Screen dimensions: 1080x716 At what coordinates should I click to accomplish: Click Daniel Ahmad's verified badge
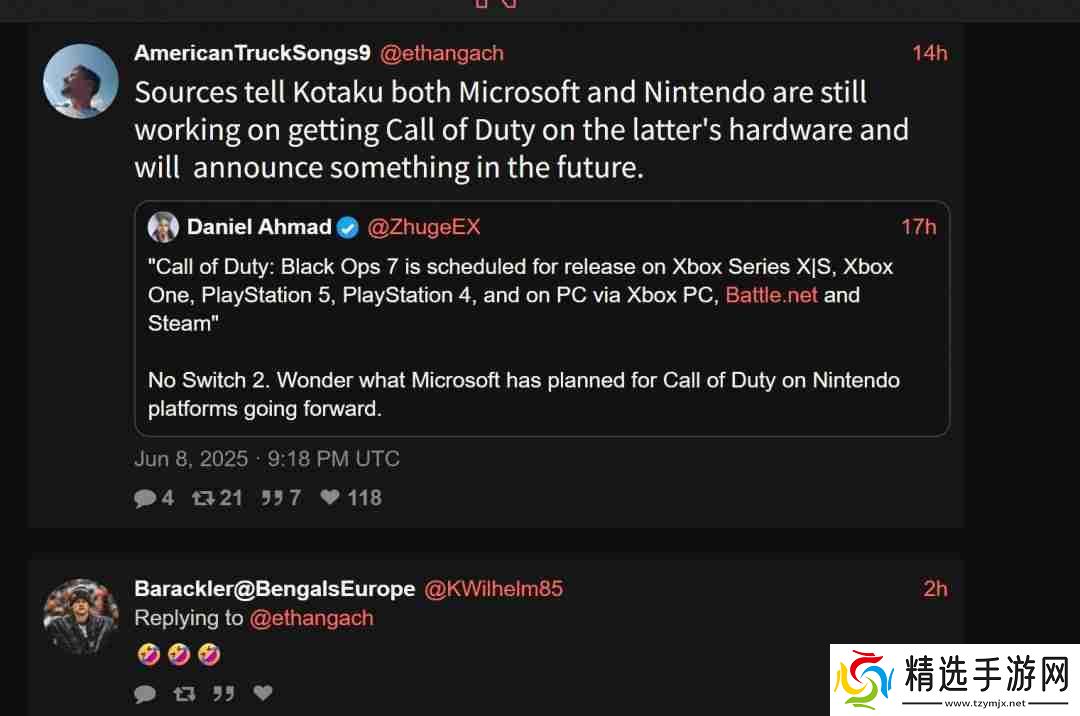click(x=347, y=227)
